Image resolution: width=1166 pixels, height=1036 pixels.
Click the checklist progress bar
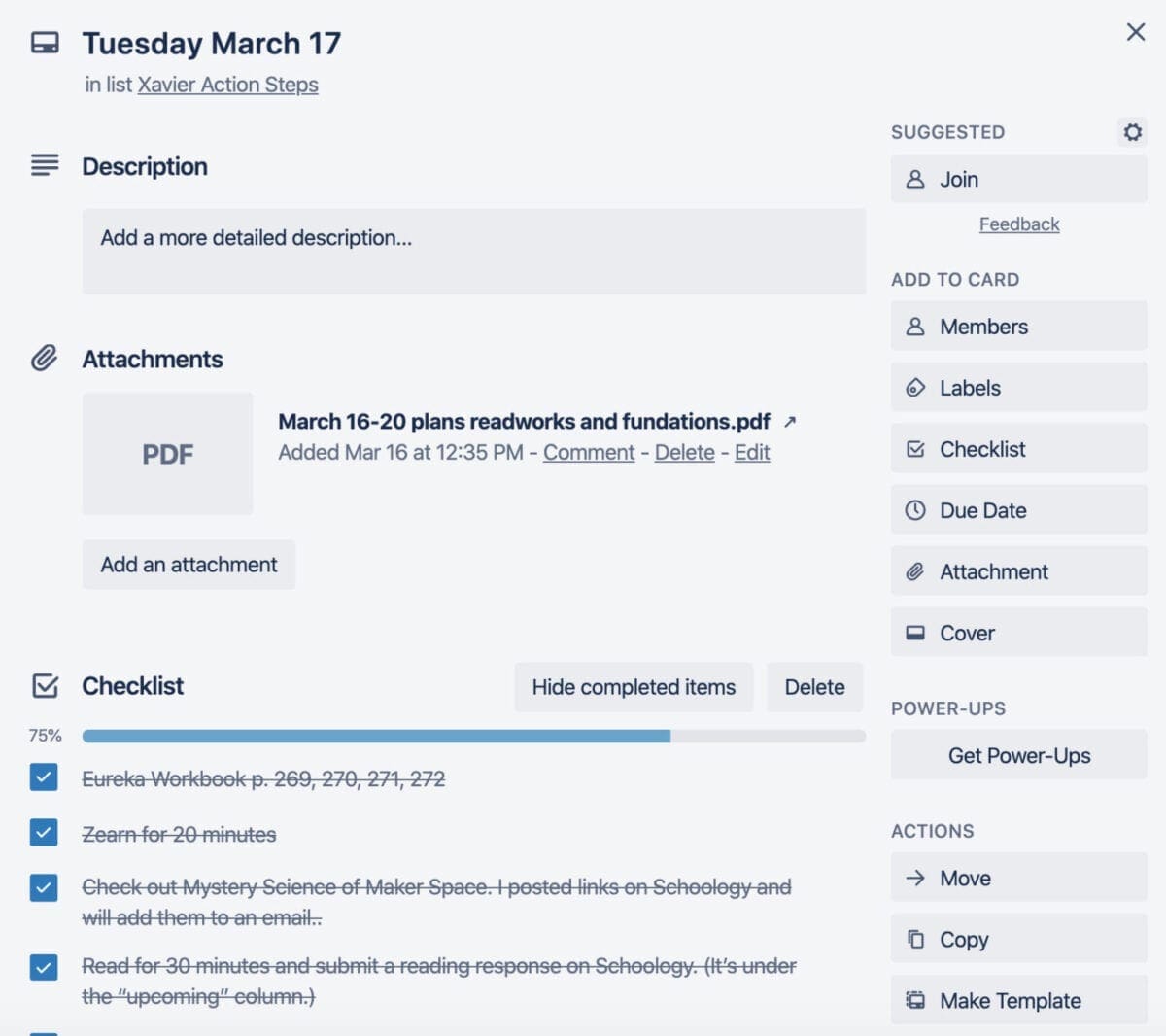(x=473, y=737)
